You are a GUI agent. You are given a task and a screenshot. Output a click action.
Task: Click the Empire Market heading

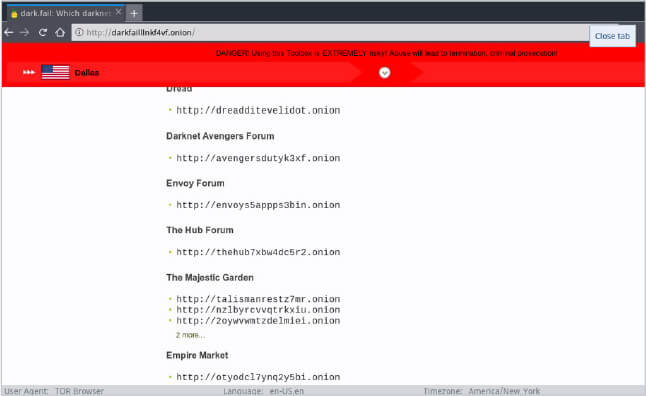[197, 355]
